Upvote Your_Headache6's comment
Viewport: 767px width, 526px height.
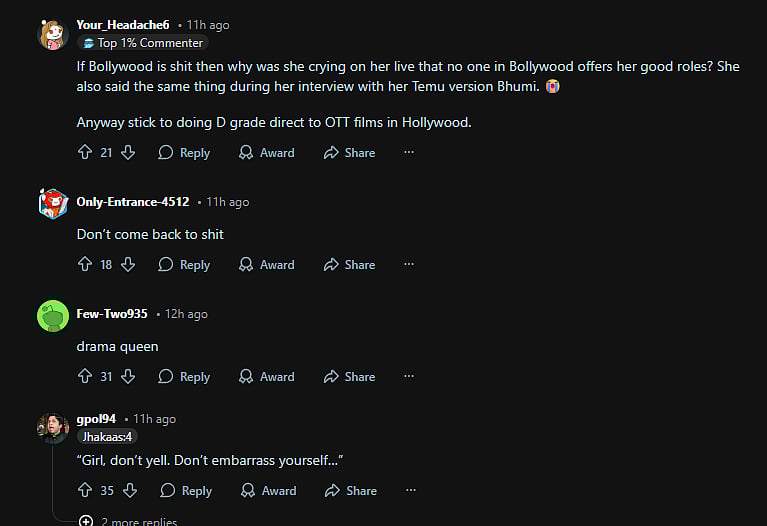point(85,153)
